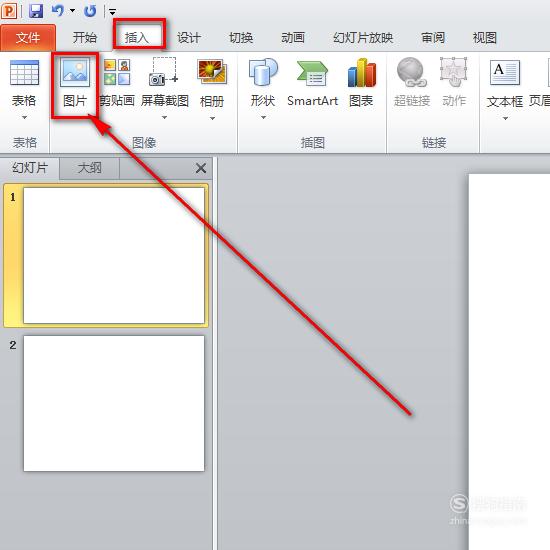Viewport: 550px width, 550px height.
Task: Switch to the 视图 (View) tab
Action: (x=485, y=38)
